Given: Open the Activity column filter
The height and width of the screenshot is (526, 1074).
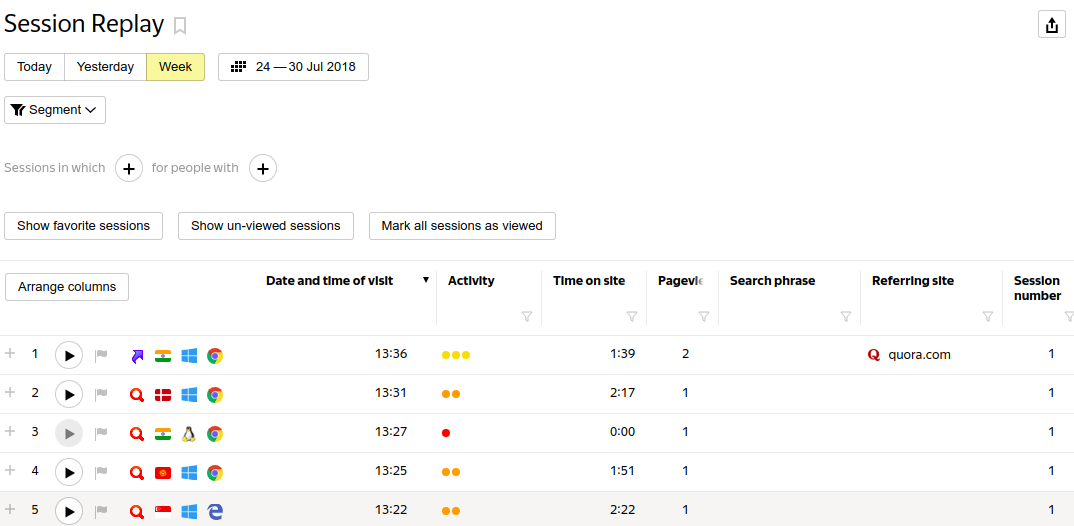Looking at the screenshot, I should 527,316.
